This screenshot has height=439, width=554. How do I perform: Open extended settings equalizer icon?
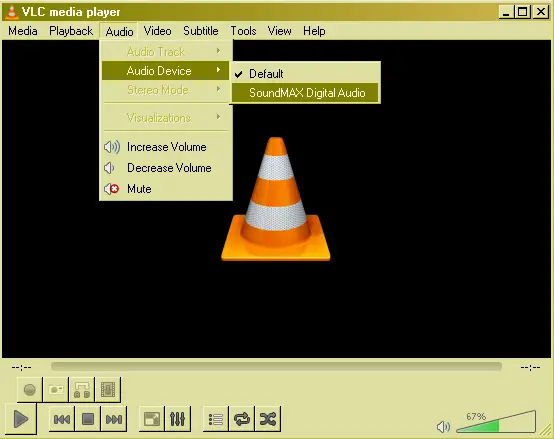[x=178, y=419]
